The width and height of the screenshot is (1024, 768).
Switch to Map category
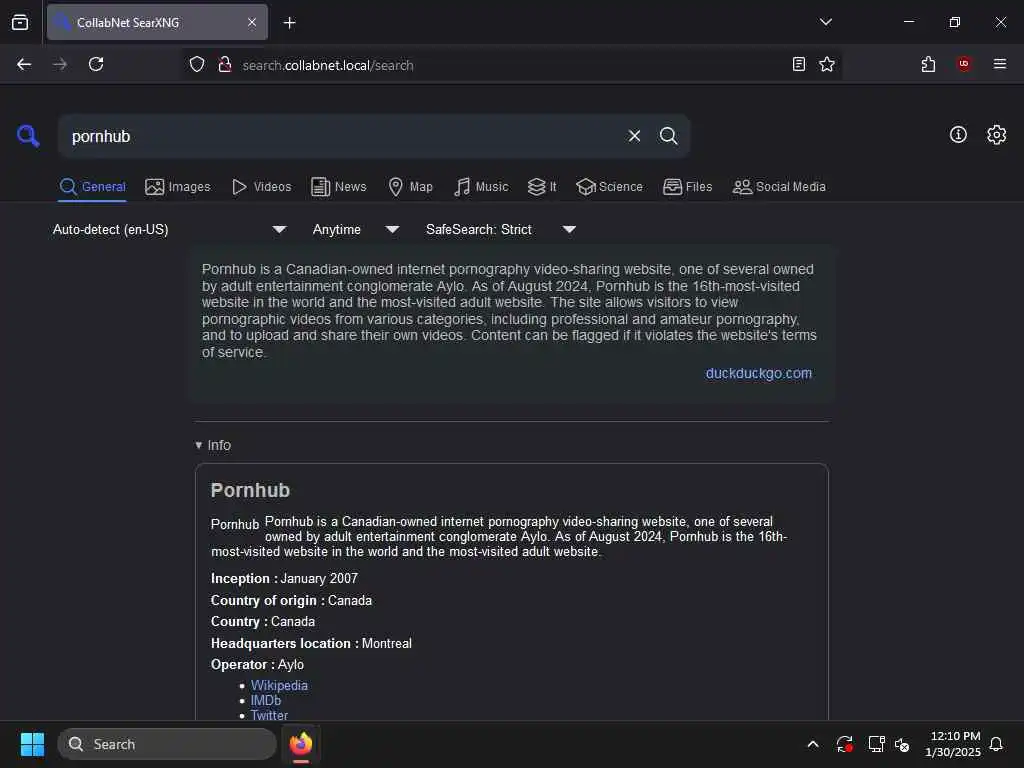[x=410, y=187]
